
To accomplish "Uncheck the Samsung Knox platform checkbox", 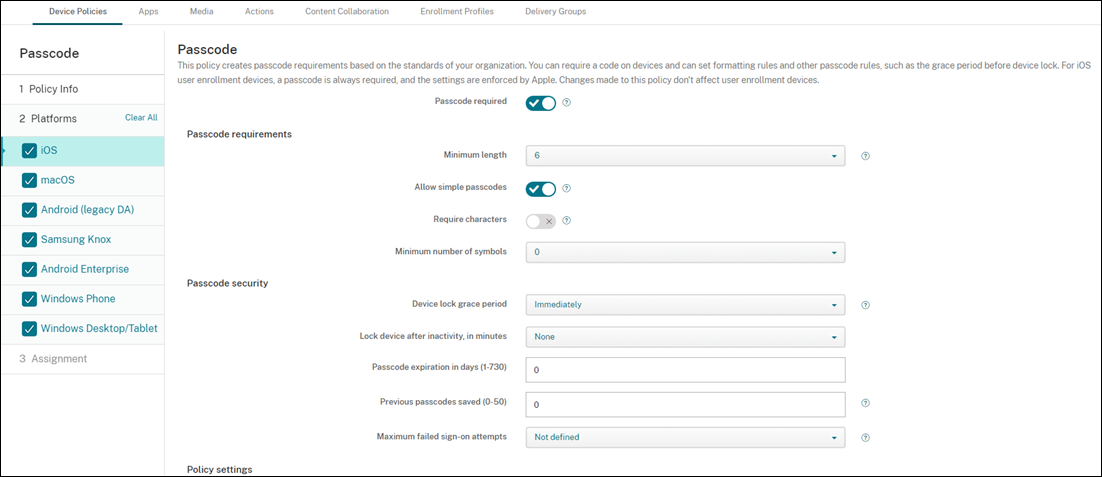I will click(29, 240).
